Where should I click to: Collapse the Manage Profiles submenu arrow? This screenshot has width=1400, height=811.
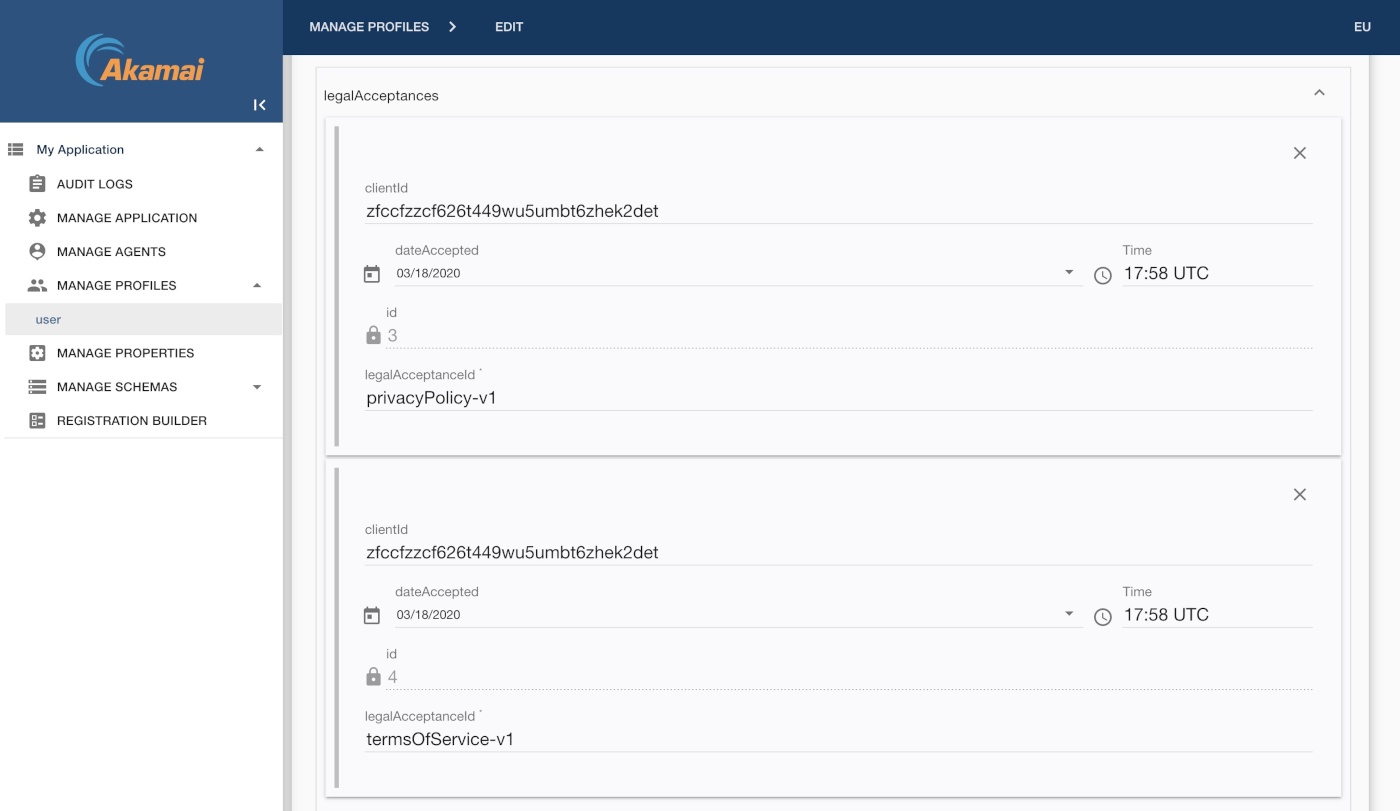click(257, 286)
